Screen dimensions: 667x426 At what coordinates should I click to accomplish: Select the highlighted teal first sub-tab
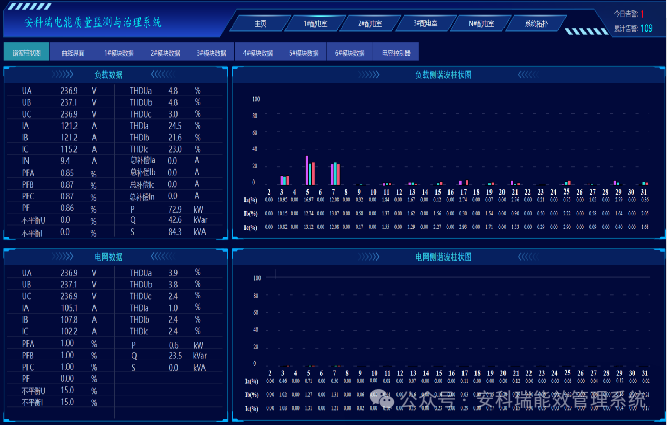pos(26,52)
